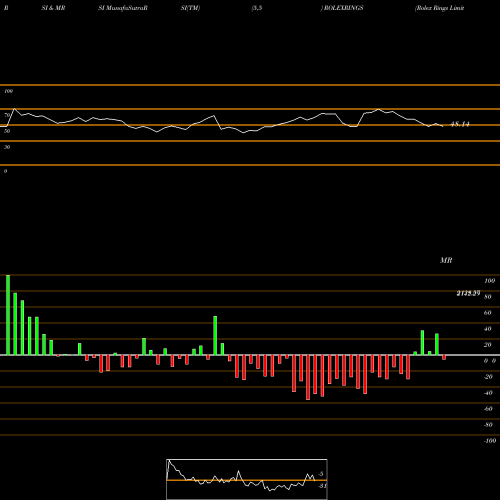The image size is (500, 500).
Task: Click the MR axis label -20
Action: [x=488, y=377]
